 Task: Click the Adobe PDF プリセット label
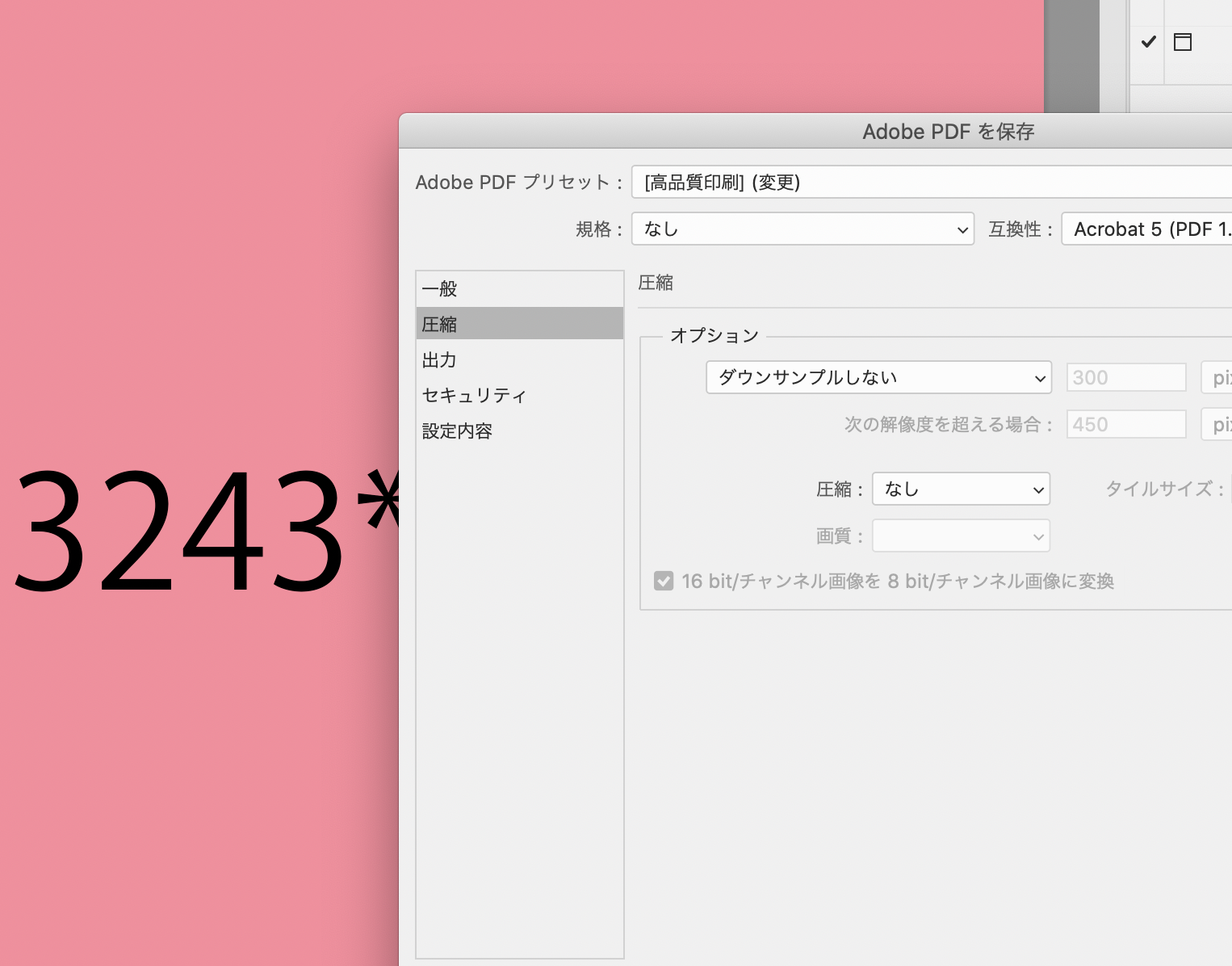tap(519, 182)
